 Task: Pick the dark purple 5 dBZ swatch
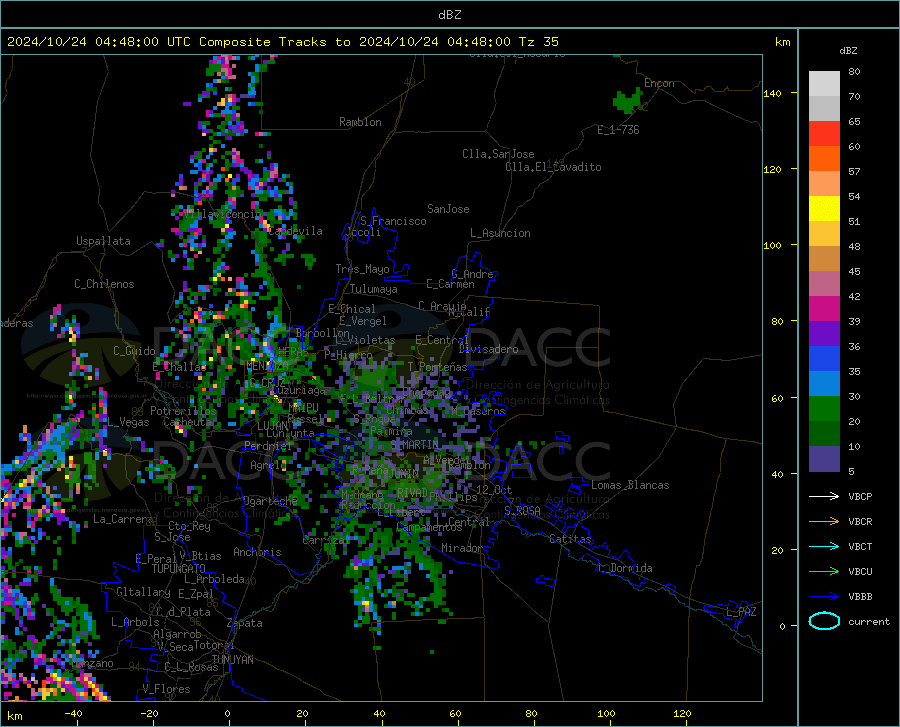[824, 459]
